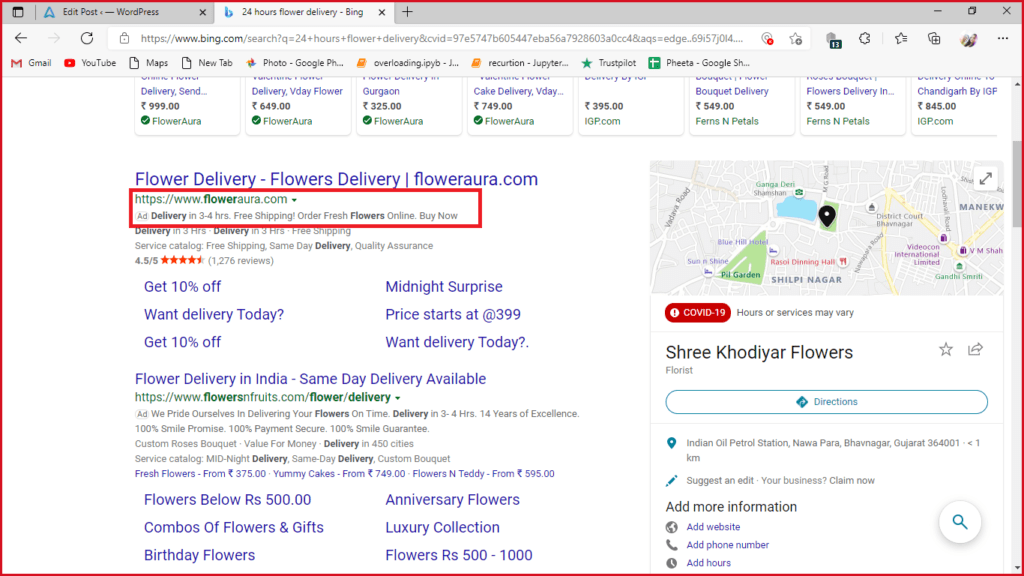Add this page to favorites star

[795, 39]
